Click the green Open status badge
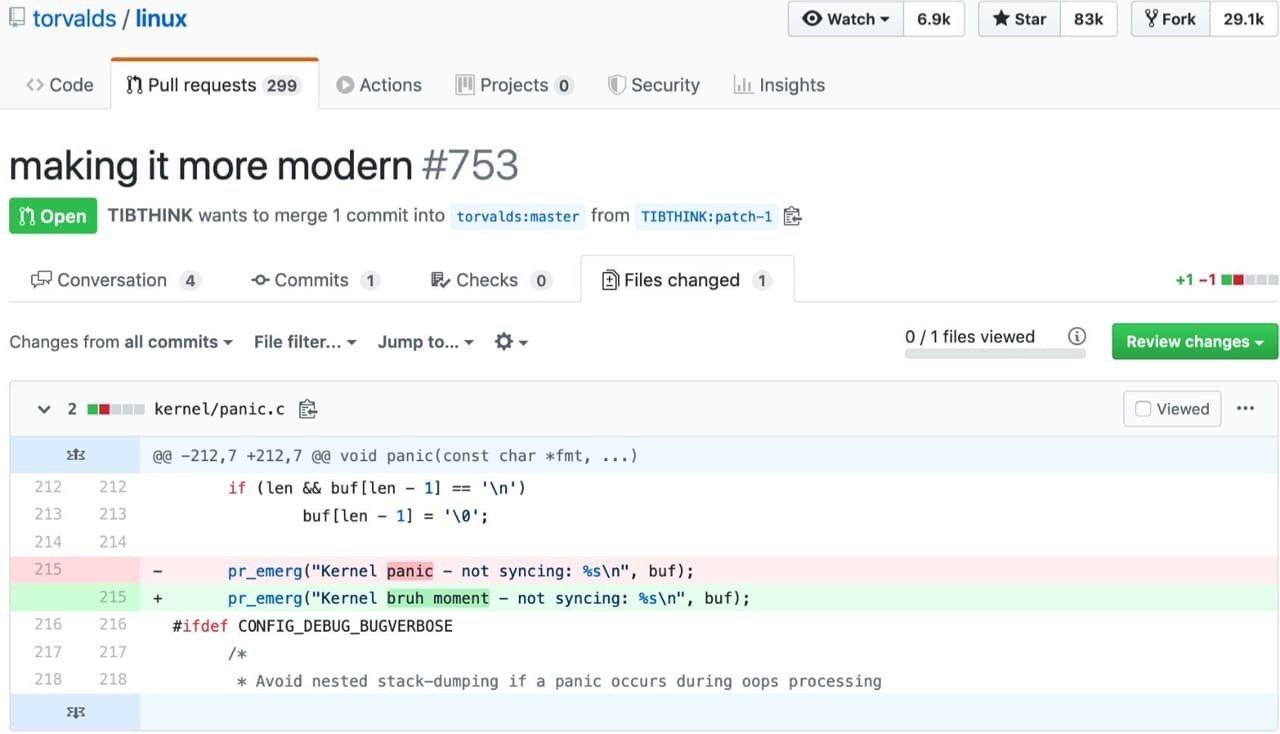This screenshot has height=734, width=1280. point(53,216)
